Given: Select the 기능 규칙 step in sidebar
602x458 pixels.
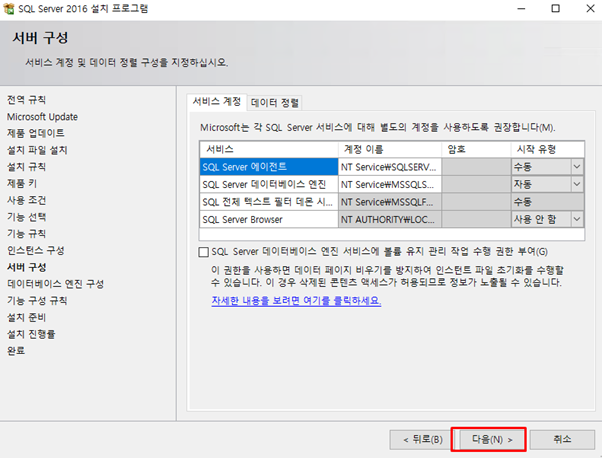Looking at the screenshot, I should (26, 234).
